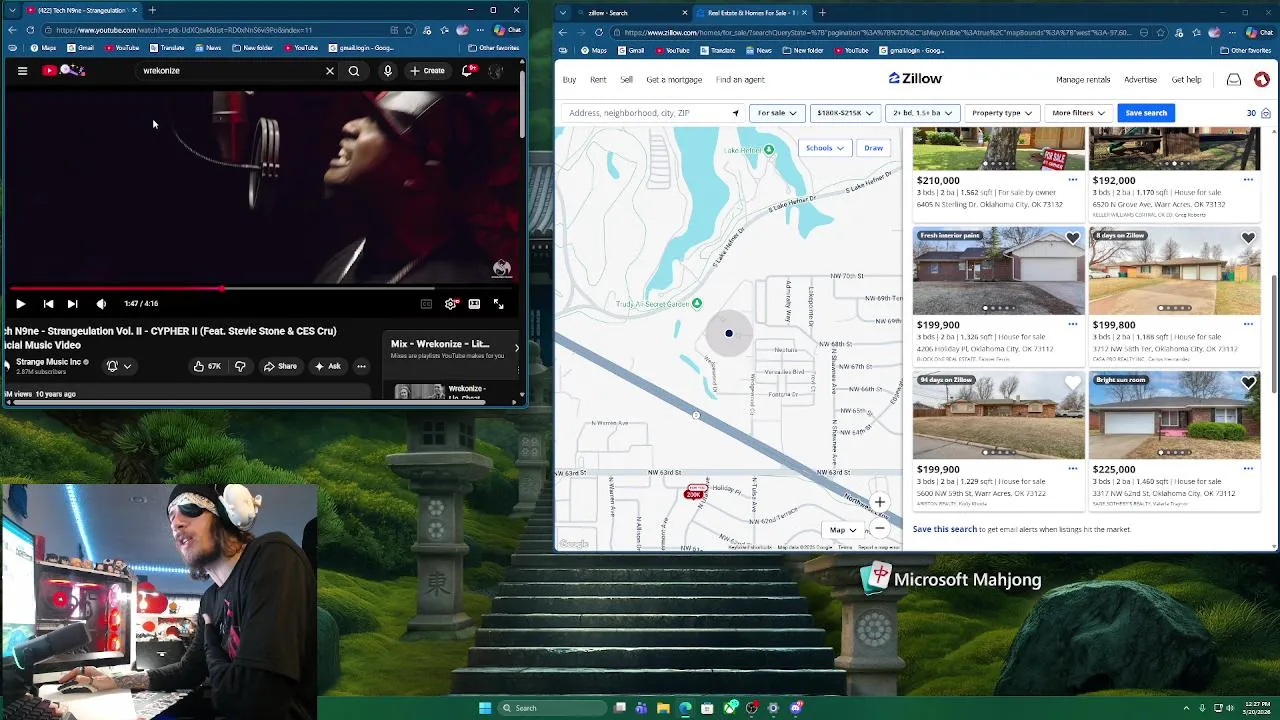
Task: Use current location arrow in search box
Action: 736,113
